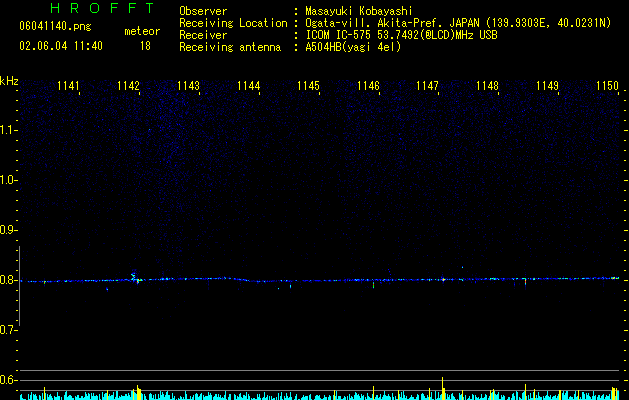Click time marker 1147
This screenshot has width=629, height=400.
click(x=428, y=86)
